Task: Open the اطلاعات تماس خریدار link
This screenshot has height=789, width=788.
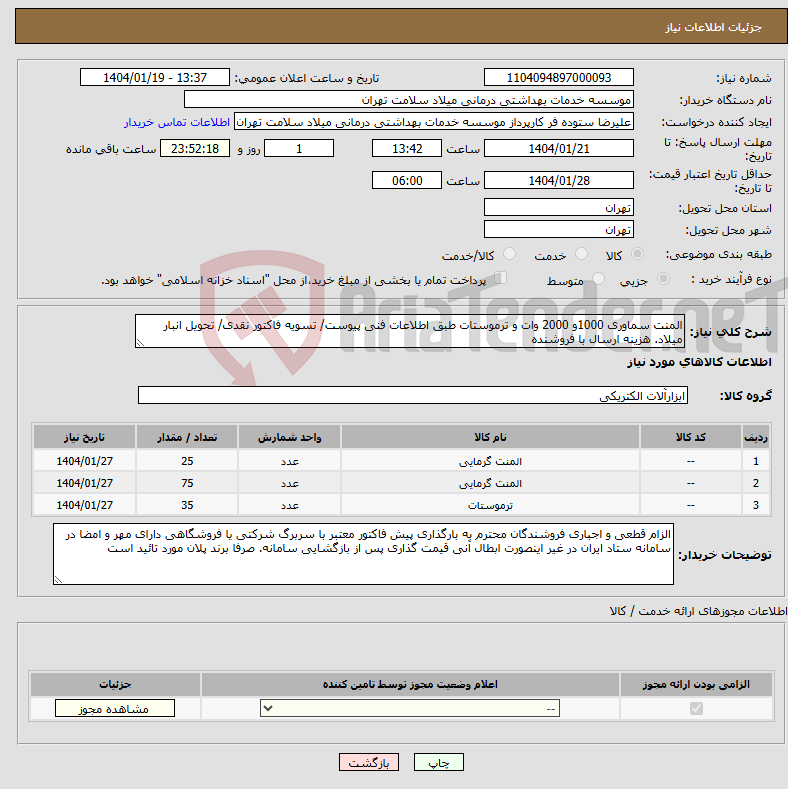Action: (x=177, y=122)
